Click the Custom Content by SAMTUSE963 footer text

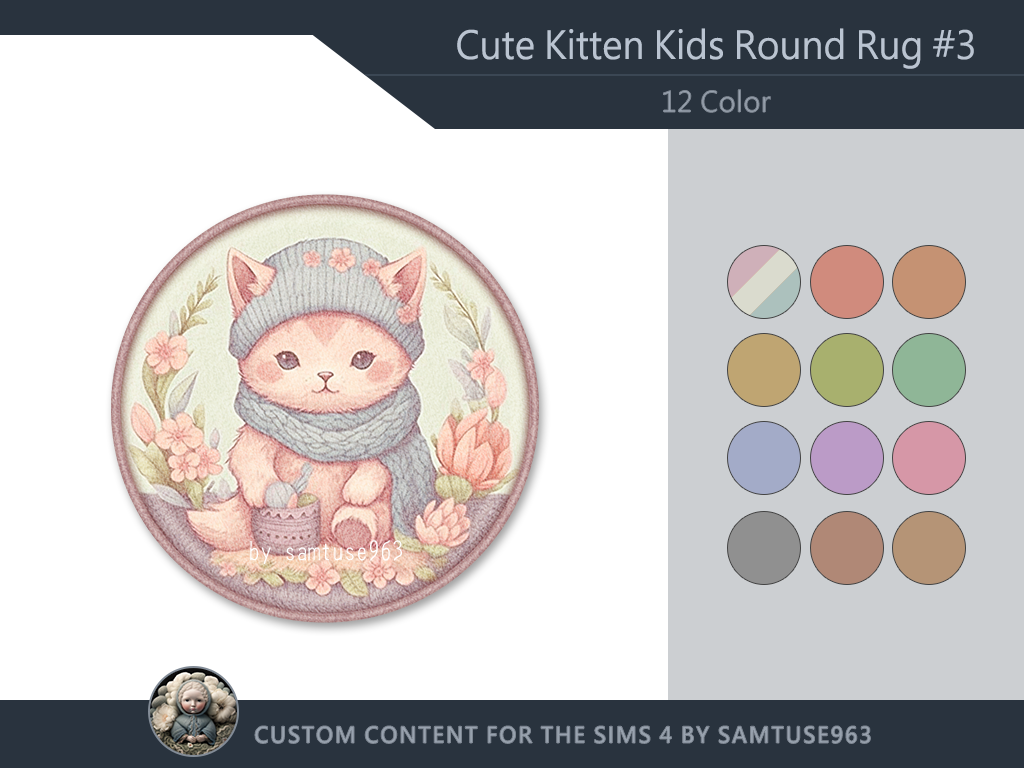(562, 735)
